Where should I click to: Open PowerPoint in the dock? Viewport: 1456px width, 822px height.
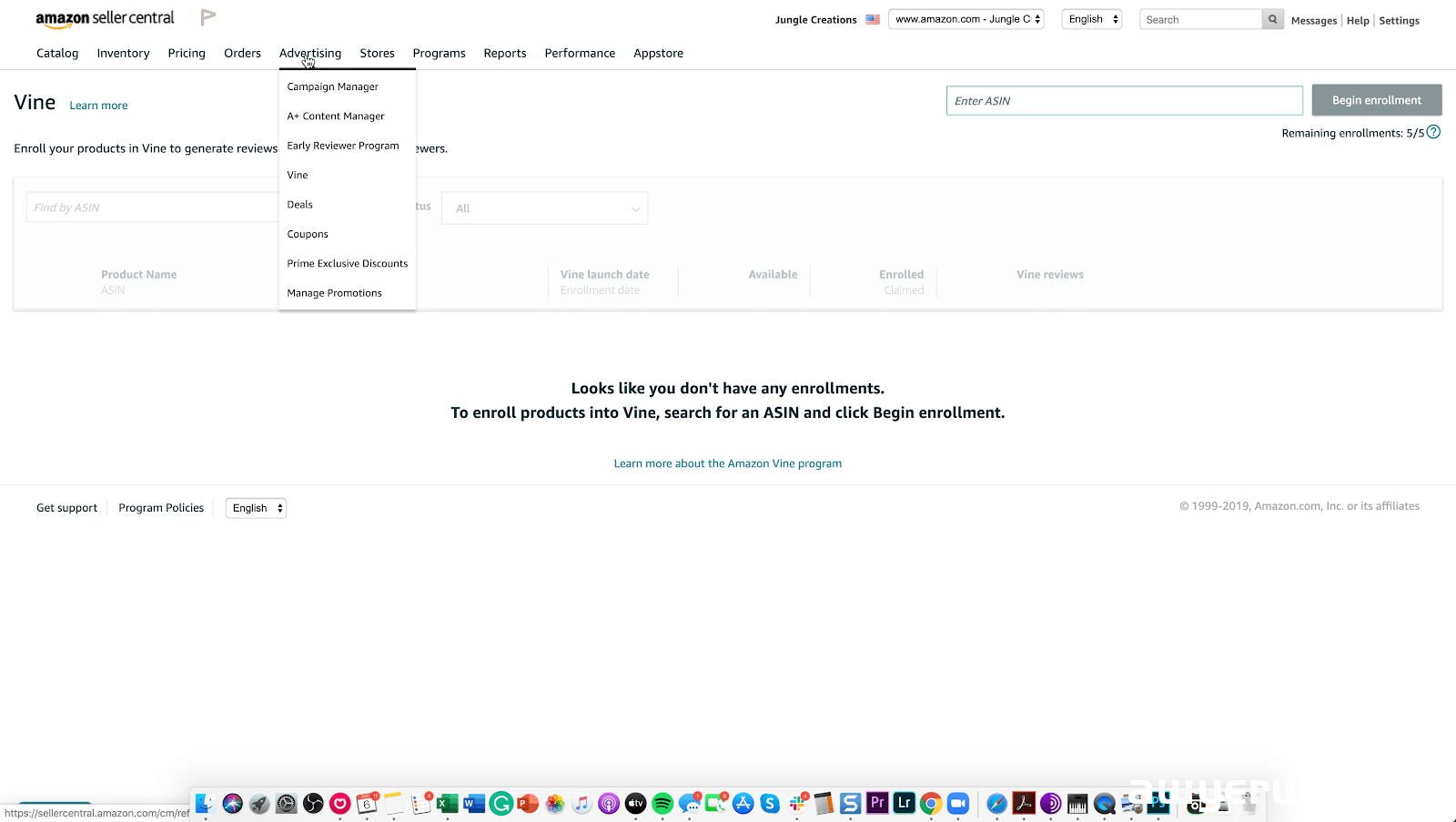coord(528,803)
